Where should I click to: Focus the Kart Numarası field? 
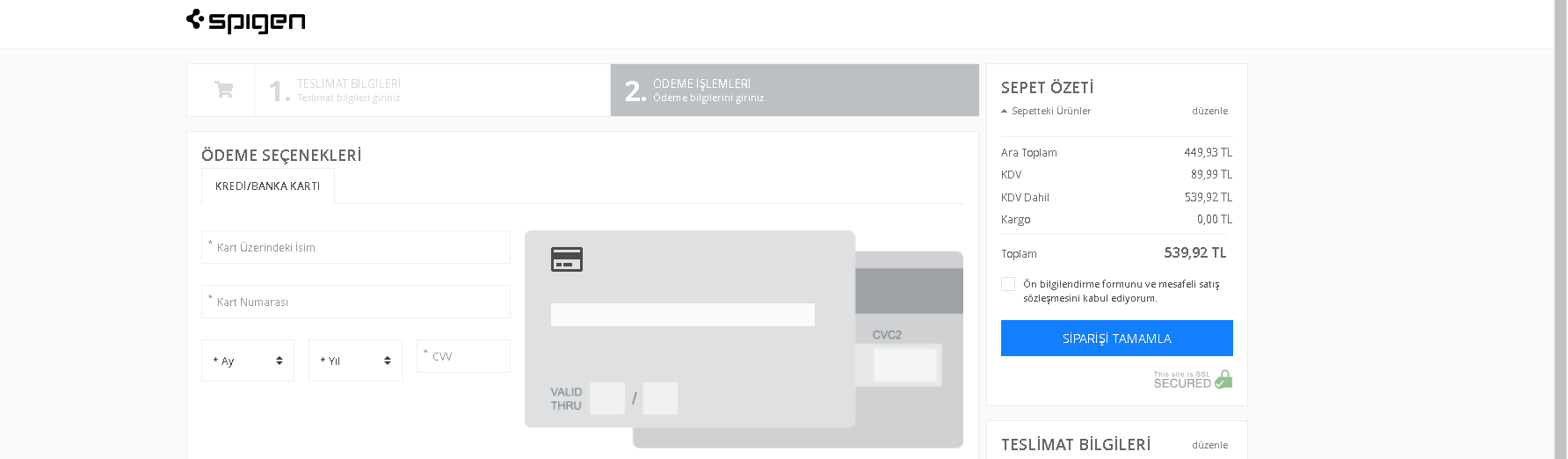point(356,302)
